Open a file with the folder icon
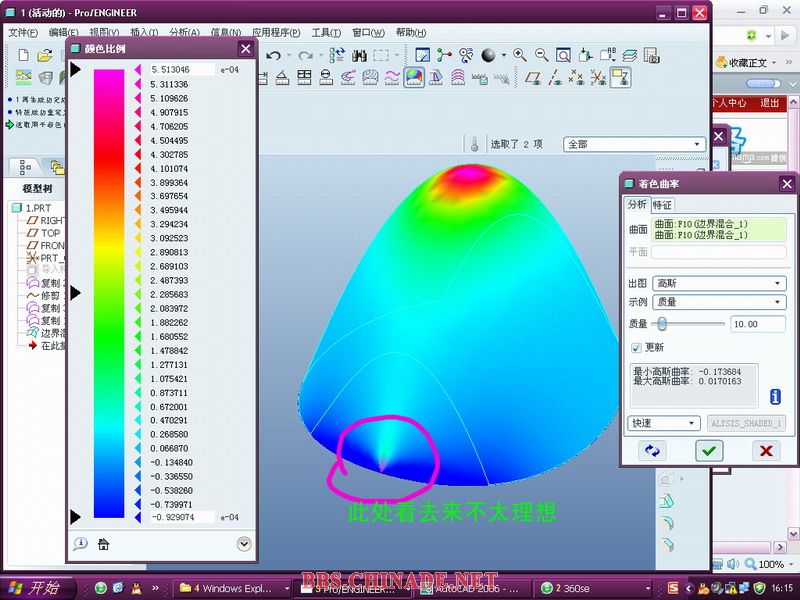 pyautogui.click(x=45, y=55)
